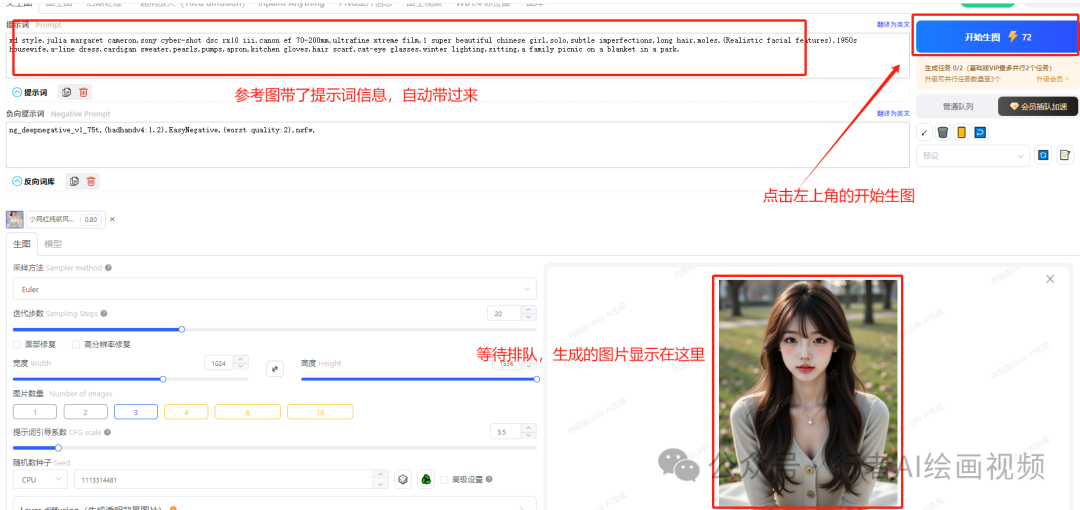Switch to the 模型 tab

point(53,244)
